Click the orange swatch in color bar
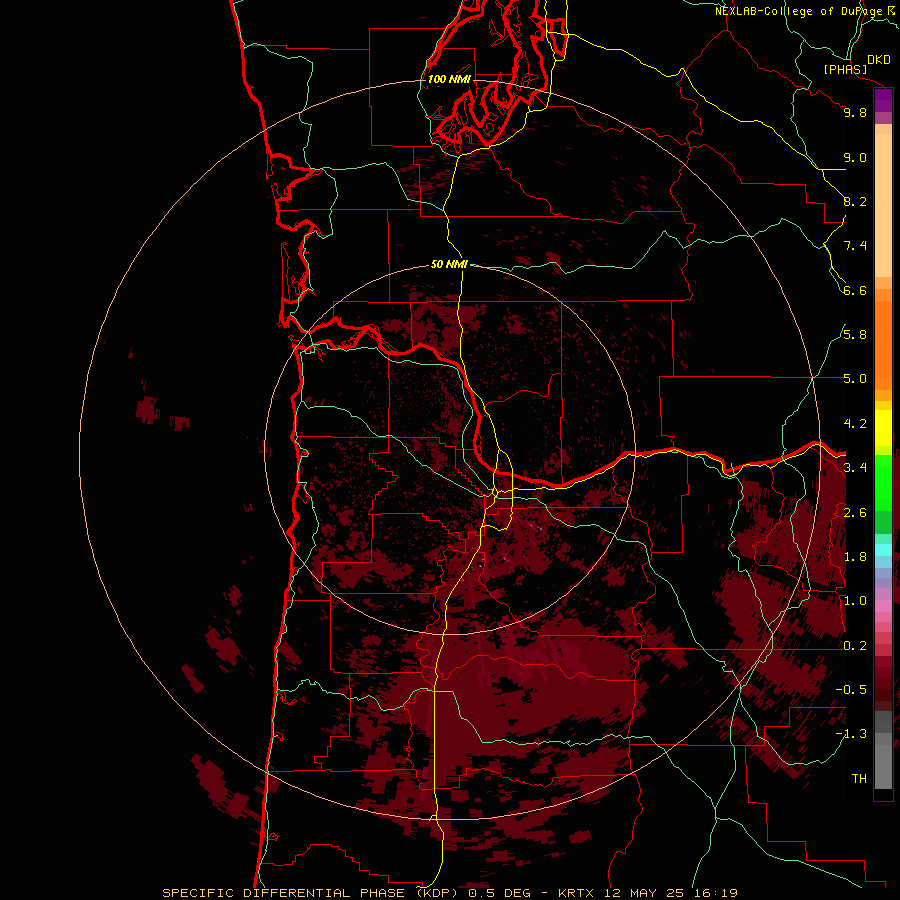The width and height of the screenshot is (900, 900). [883, 345]
